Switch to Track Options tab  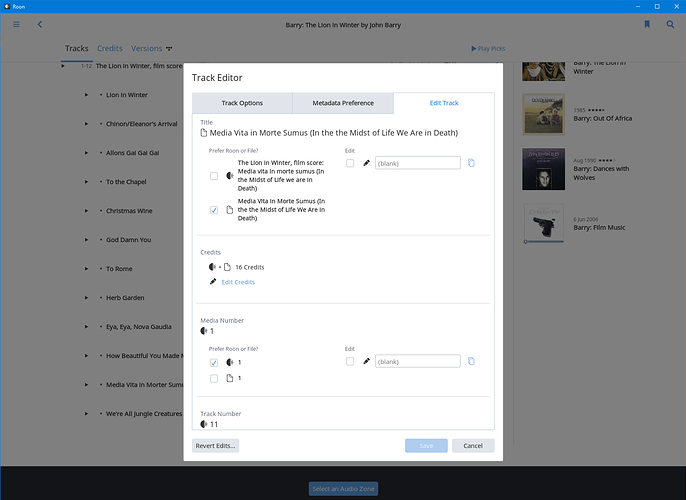click(x=242, y=103)
